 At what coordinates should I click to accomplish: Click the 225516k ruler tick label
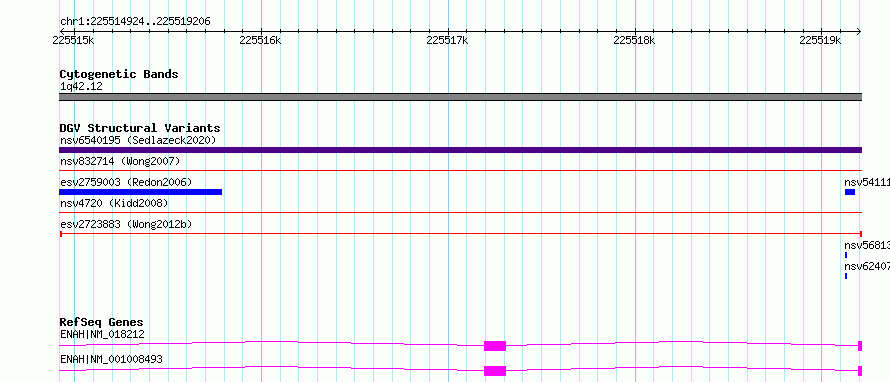click(x=261, y=41)
